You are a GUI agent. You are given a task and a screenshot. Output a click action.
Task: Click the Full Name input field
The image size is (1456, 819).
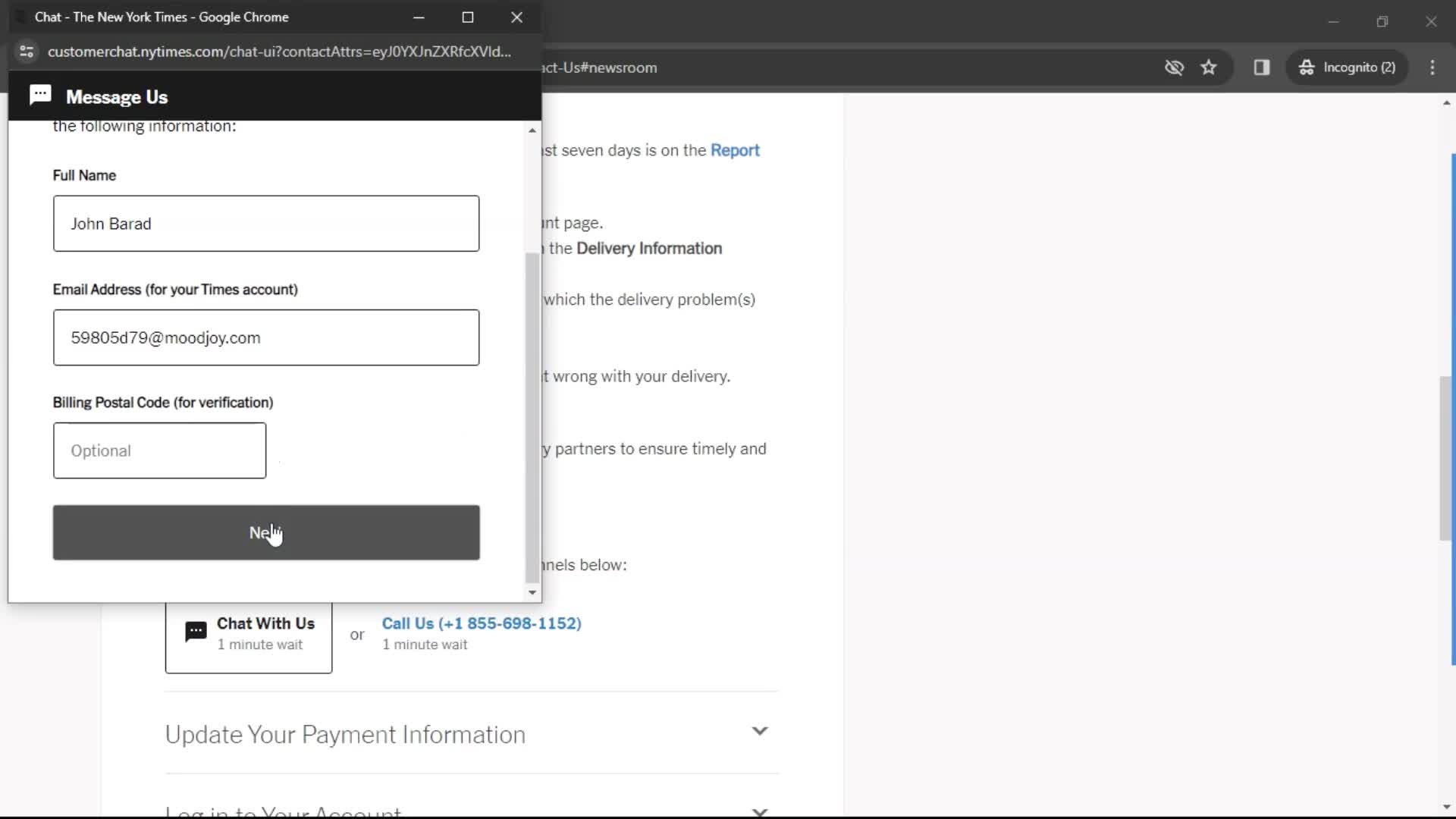pyautogui.click(x=266, y=223)
